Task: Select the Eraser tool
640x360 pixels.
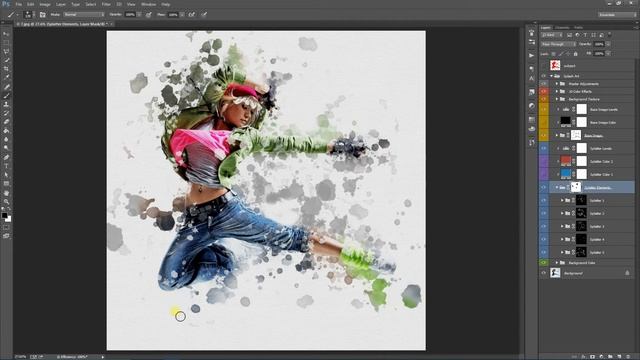Action: coord(6,122)
